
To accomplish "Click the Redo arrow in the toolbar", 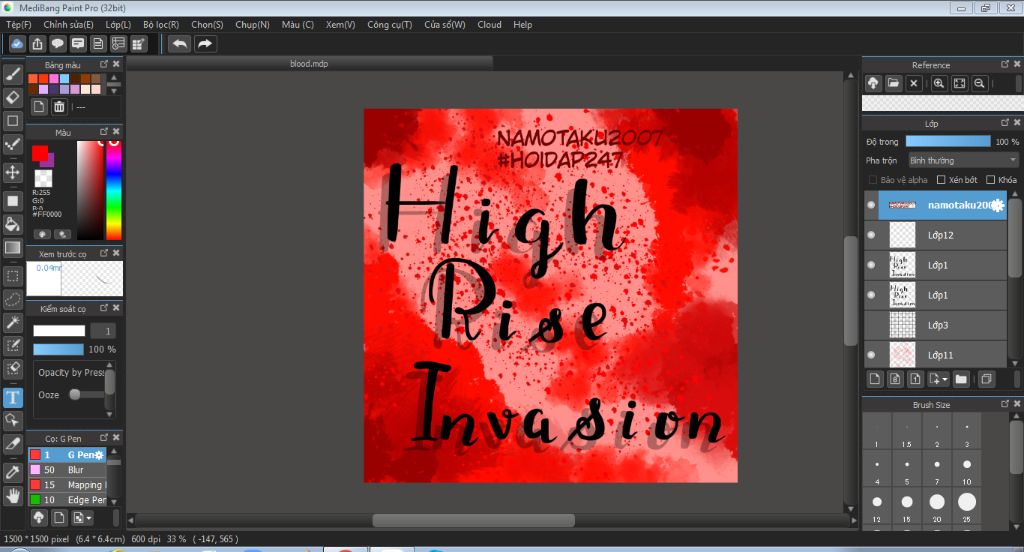I will [x=205, y=44].
